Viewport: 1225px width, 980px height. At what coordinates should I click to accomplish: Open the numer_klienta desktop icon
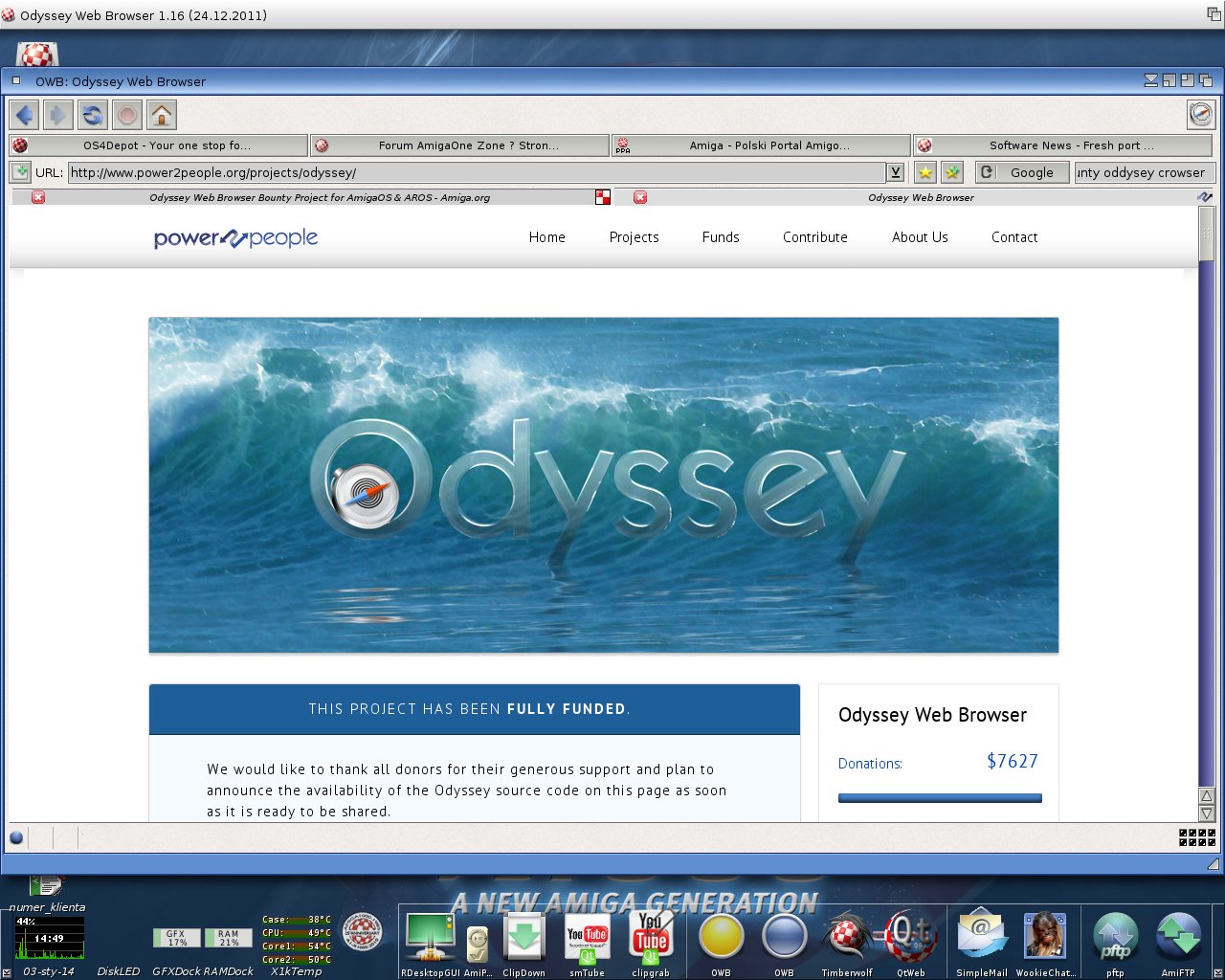(x=47, y=892)
